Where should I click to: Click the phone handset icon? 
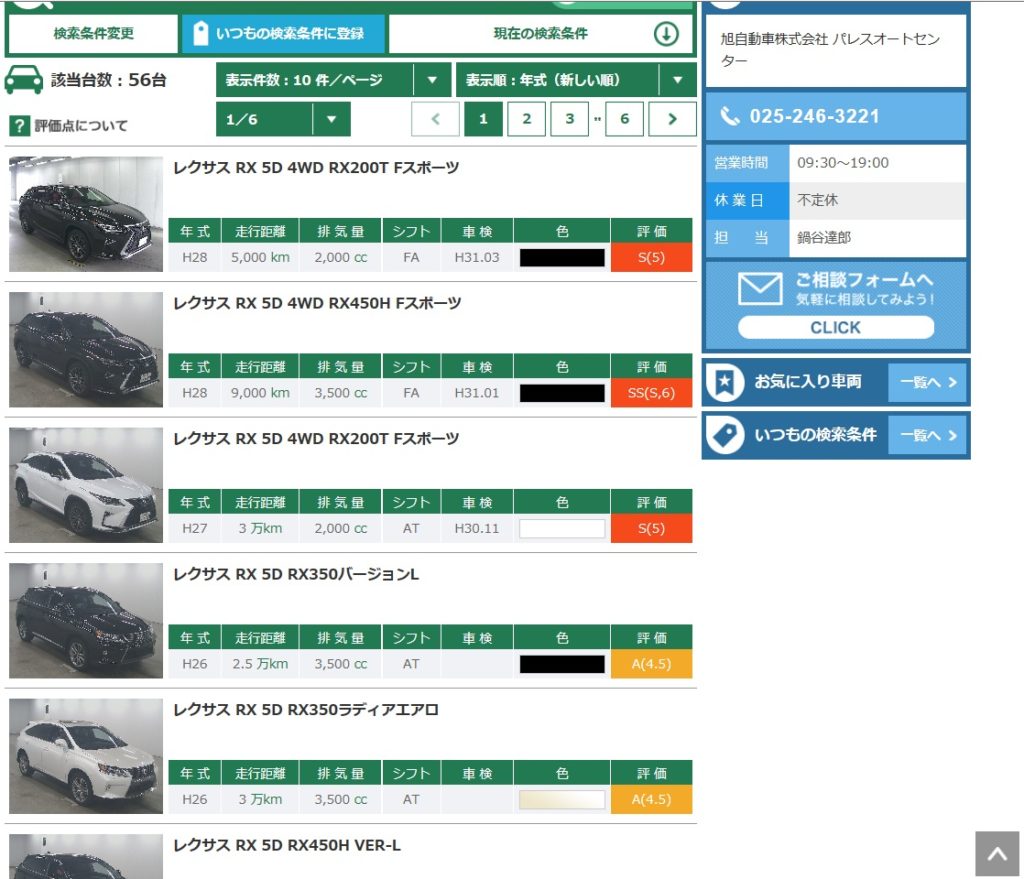point(729,116)
